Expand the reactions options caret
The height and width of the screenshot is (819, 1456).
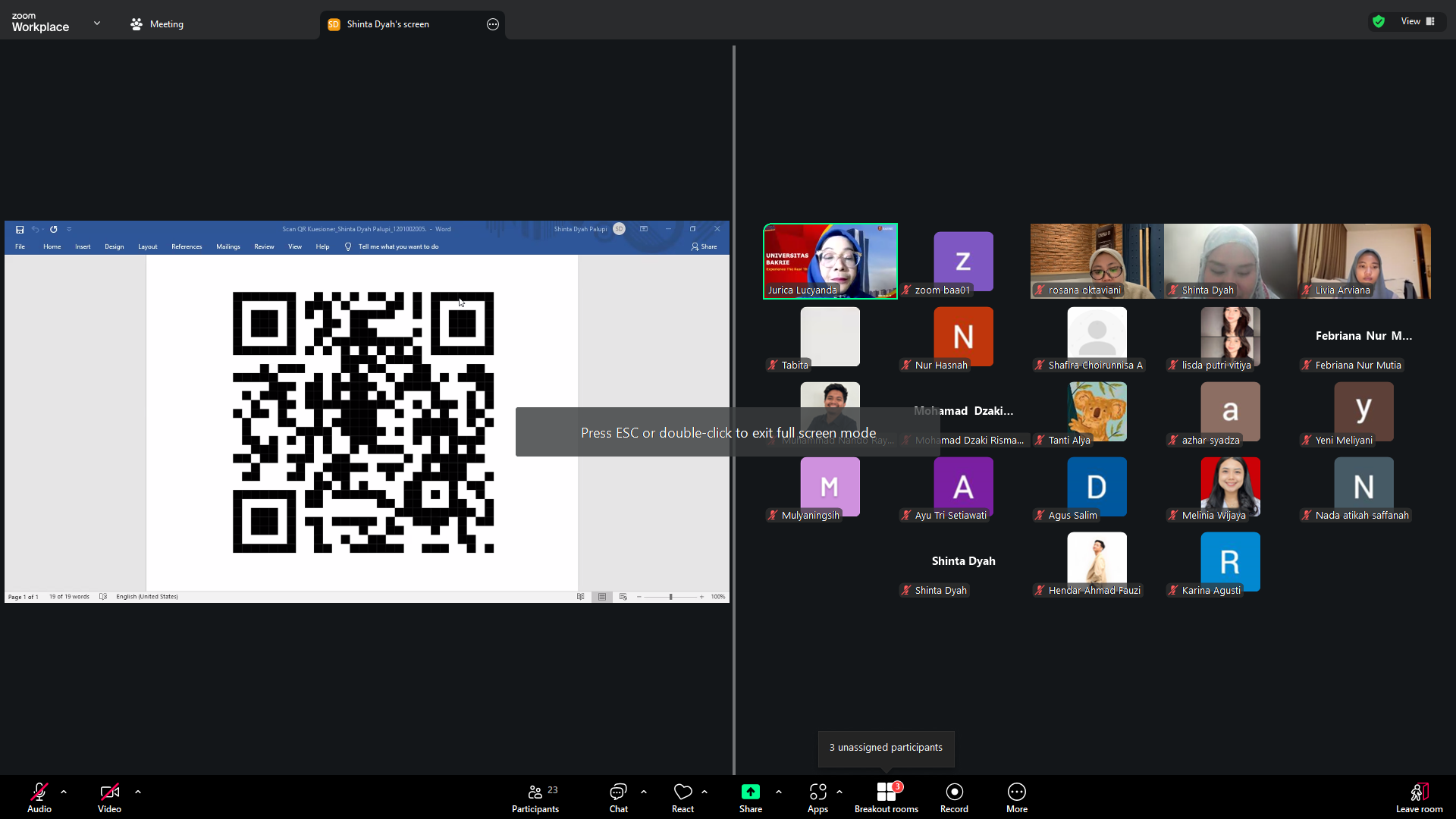point(704,792)
